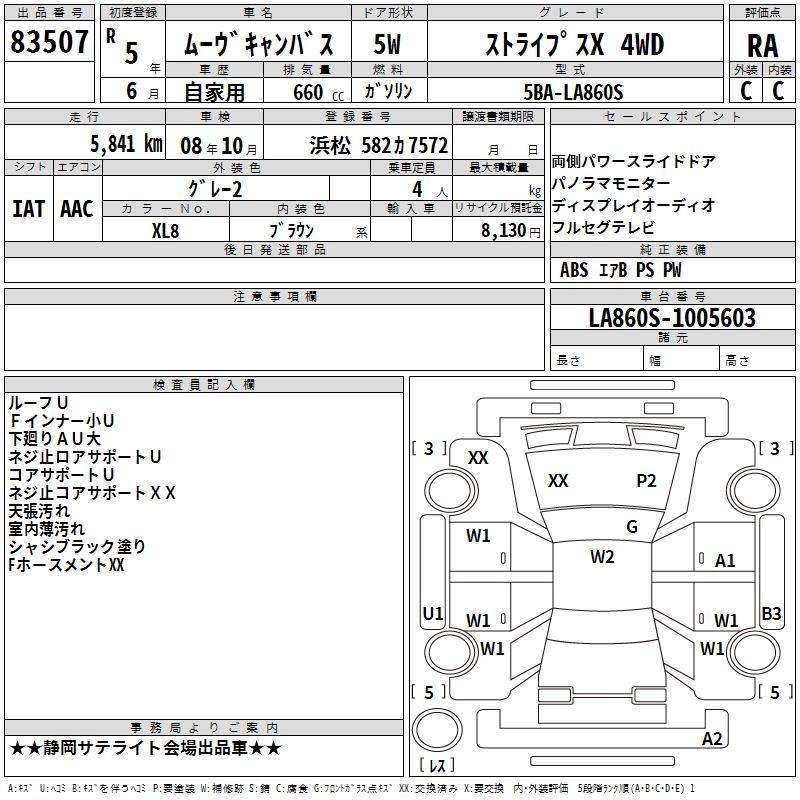This screenshot has width=800, height=800.
Task: Click the 乗車定員 header
Action: click(411, 167)
